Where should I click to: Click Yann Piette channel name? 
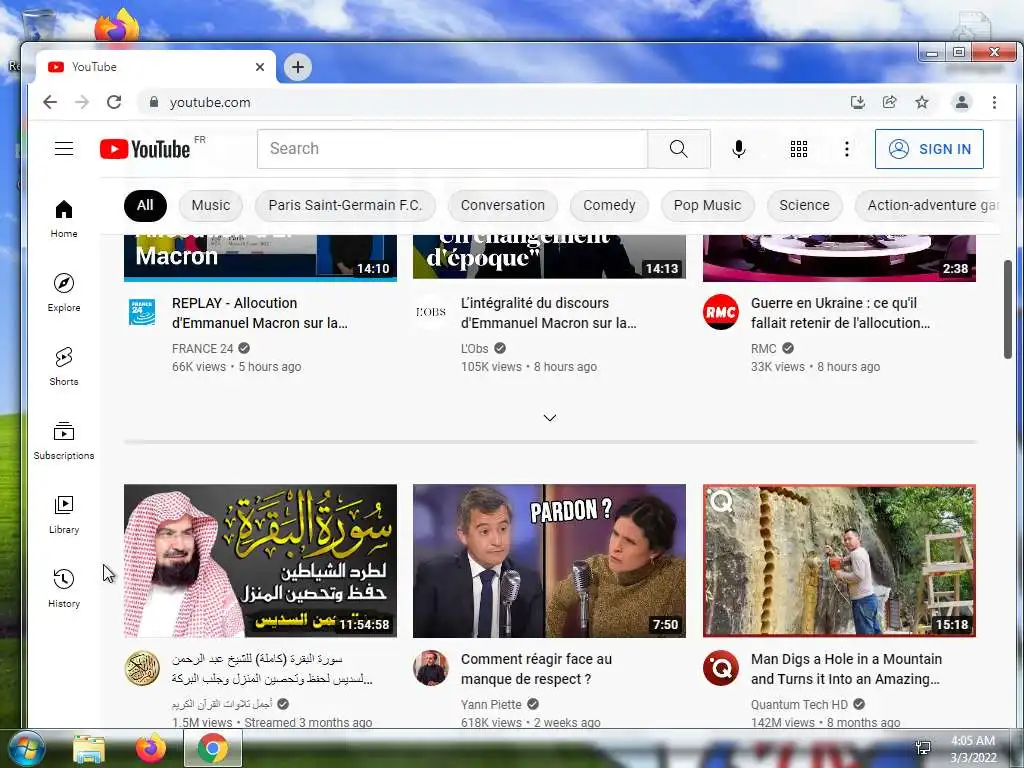click(x=491, y=705)
